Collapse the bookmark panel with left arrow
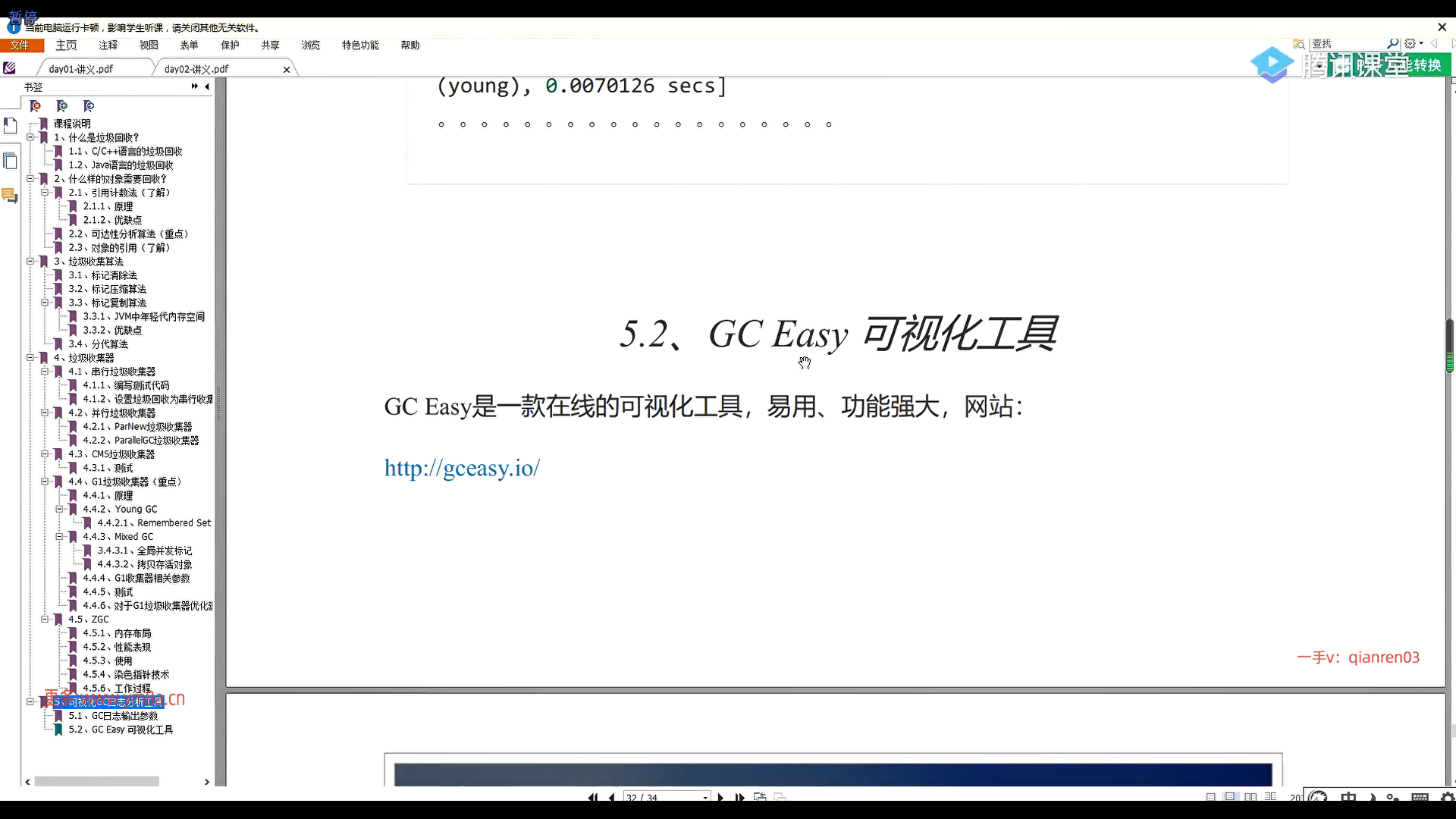1456x819 pixels. [207, 86]
